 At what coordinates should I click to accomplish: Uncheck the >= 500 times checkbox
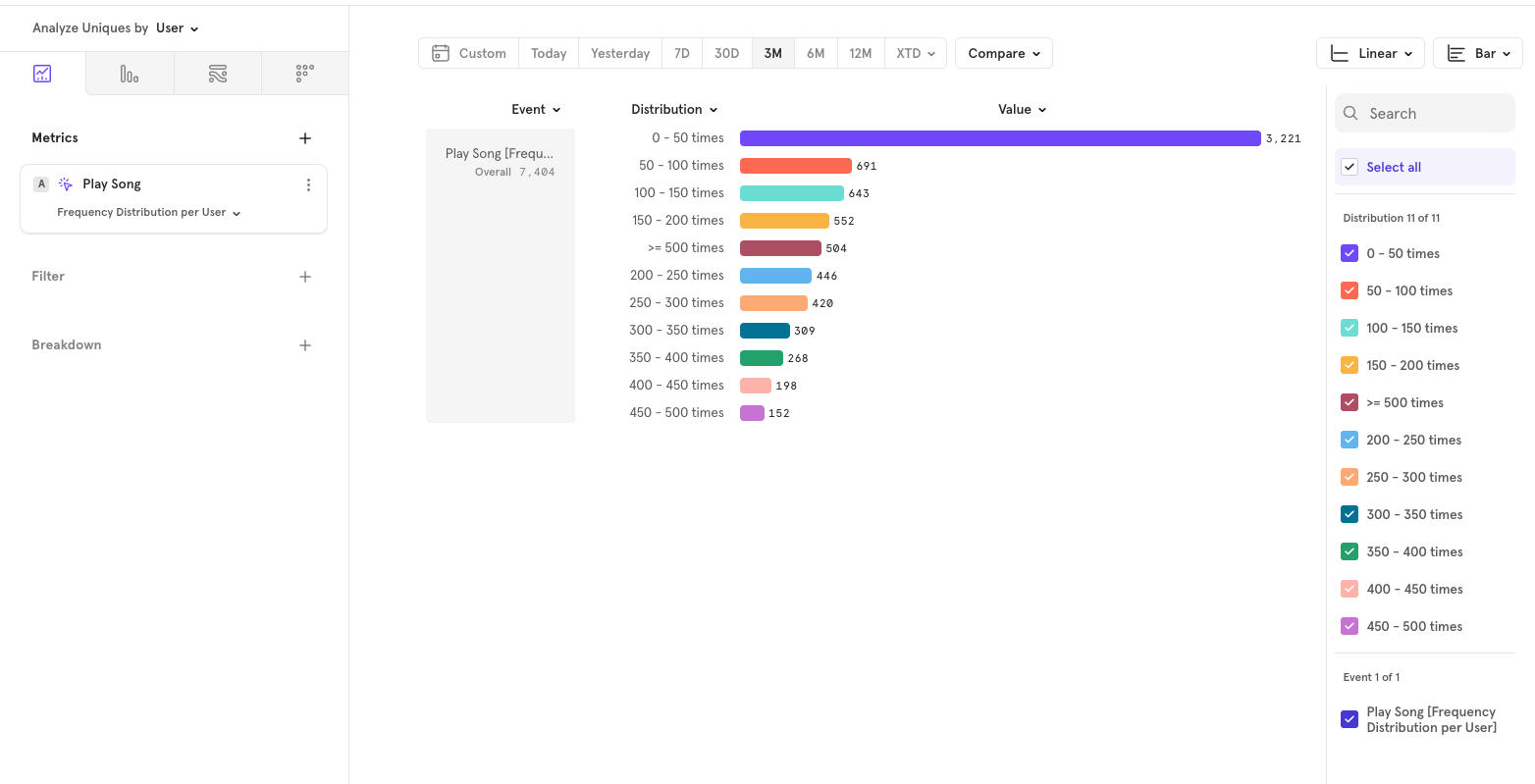tap(1350, 402)
